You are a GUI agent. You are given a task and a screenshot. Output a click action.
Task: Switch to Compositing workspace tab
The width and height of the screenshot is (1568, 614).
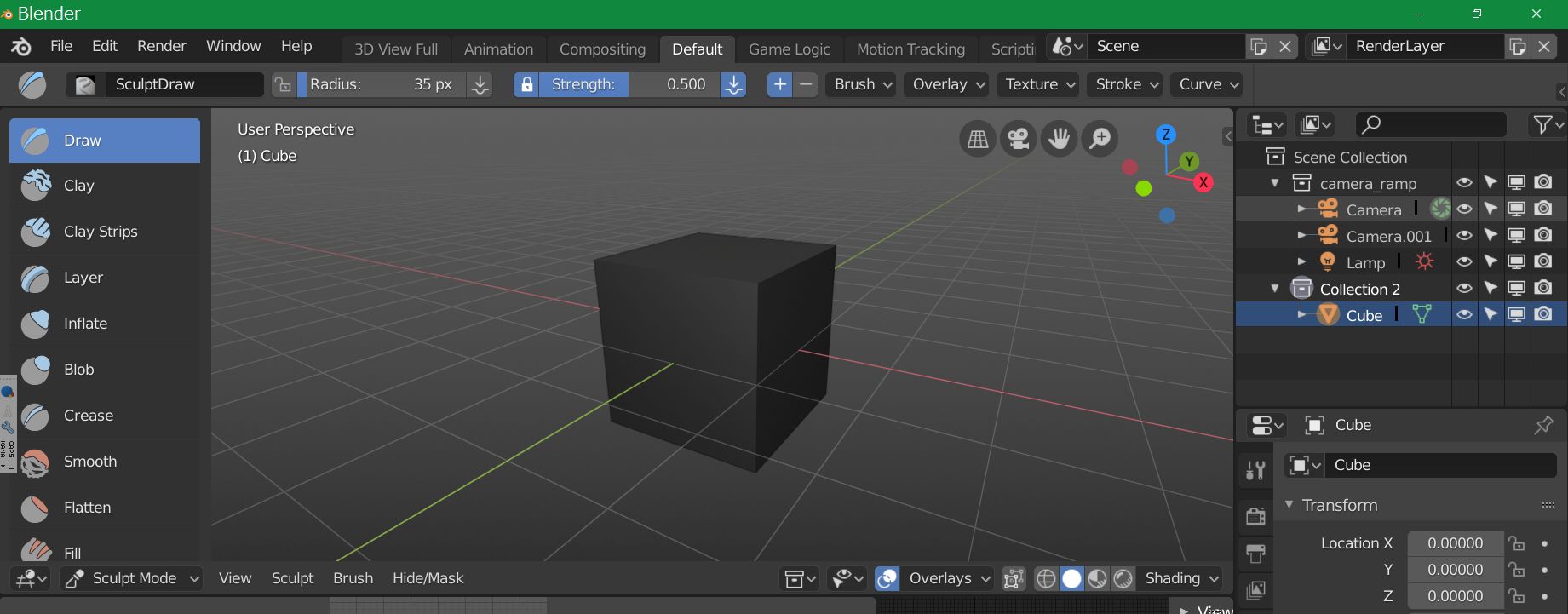point(602,49)
